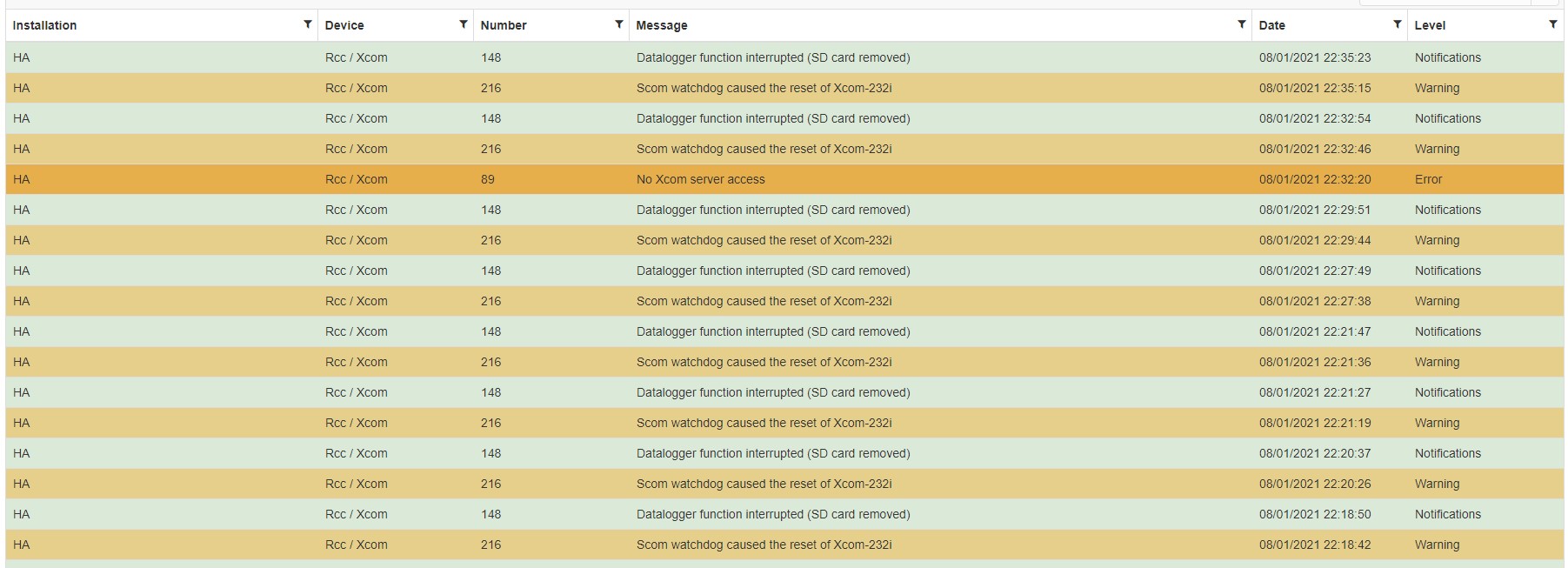Click the Scom watchdog message dated 22:18:42
The height and width of the screenshot is (568, 1568).
[764, 545]
